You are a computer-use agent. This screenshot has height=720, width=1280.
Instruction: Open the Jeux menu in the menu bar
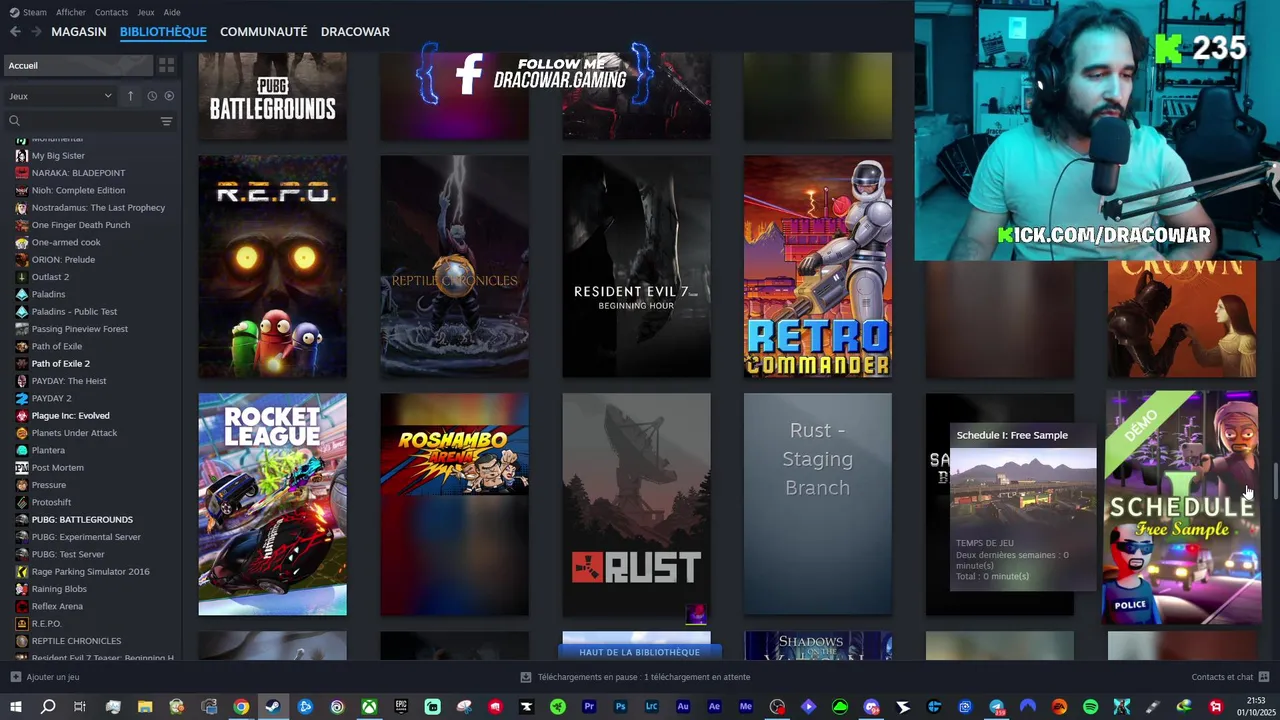click(146, 12)
